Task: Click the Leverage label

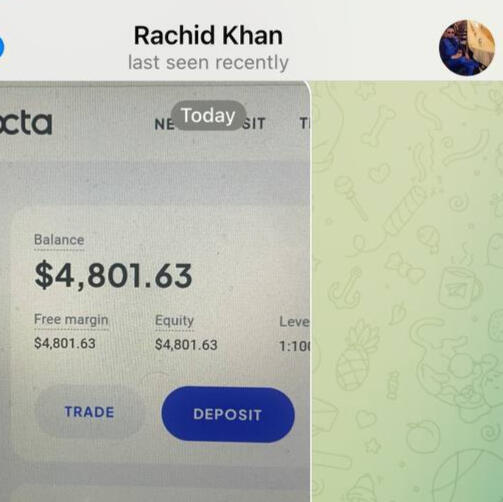Action: 295,322
